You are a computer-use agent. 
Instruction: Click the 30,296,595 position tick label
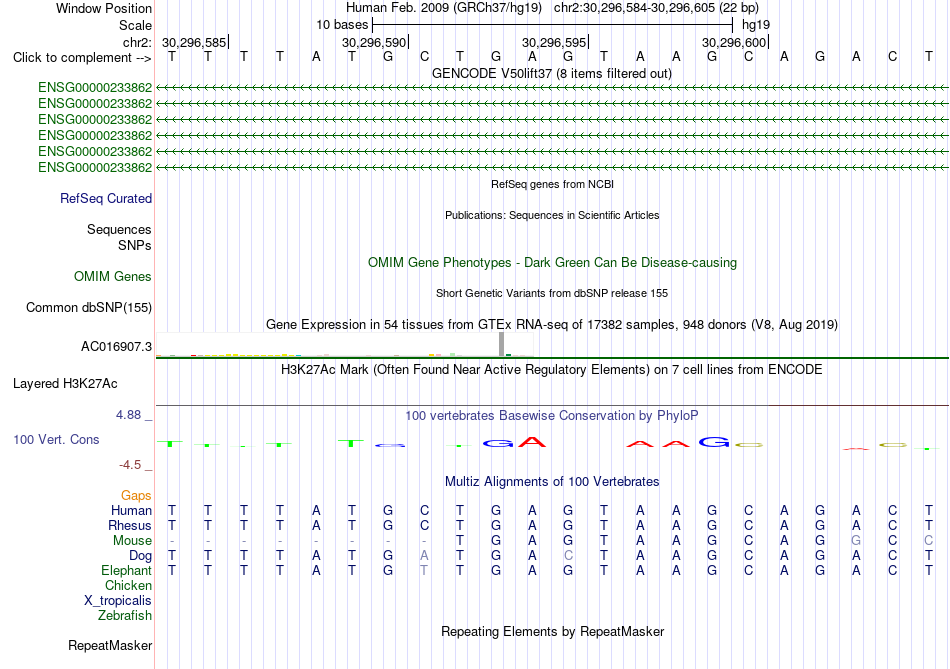[554, 42]
